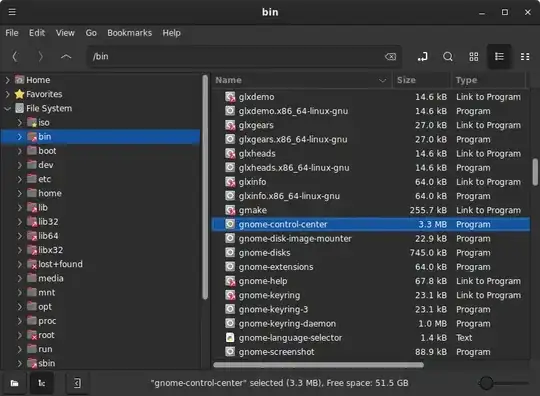The width and height of the screenshot is (540, 396).
Task: Adjust the zoom slider in status bar
Action: (486, 383)
